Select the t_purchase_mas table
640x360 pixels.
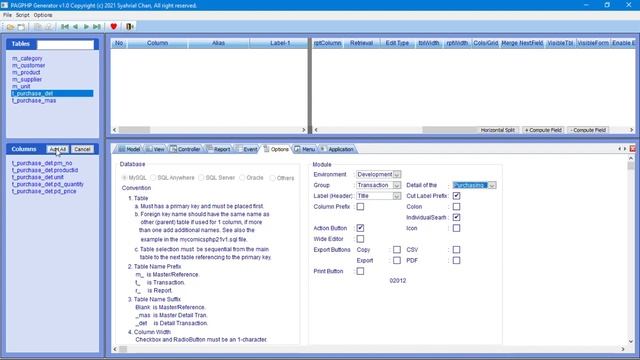[34, 100]
